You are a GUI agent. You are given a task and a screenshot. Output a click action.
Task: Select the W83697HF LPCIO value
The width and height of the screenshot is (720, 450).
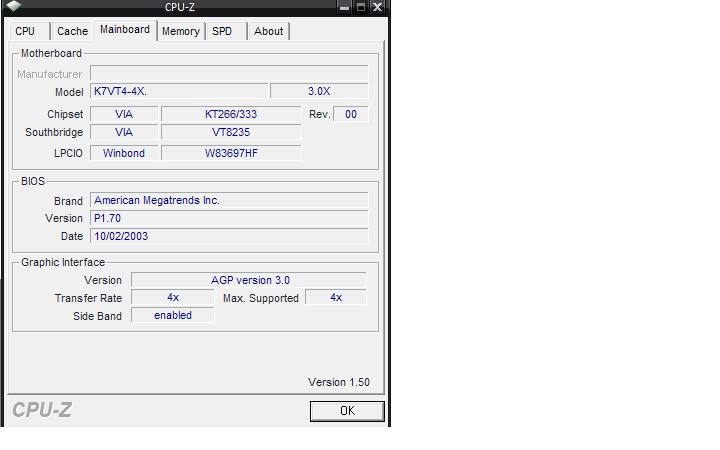pyautogui.click(x=231, y=153)
